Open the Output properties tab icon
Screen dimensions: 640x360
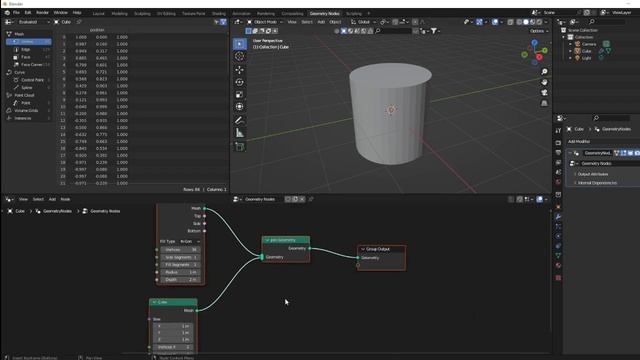coord(558,152)
